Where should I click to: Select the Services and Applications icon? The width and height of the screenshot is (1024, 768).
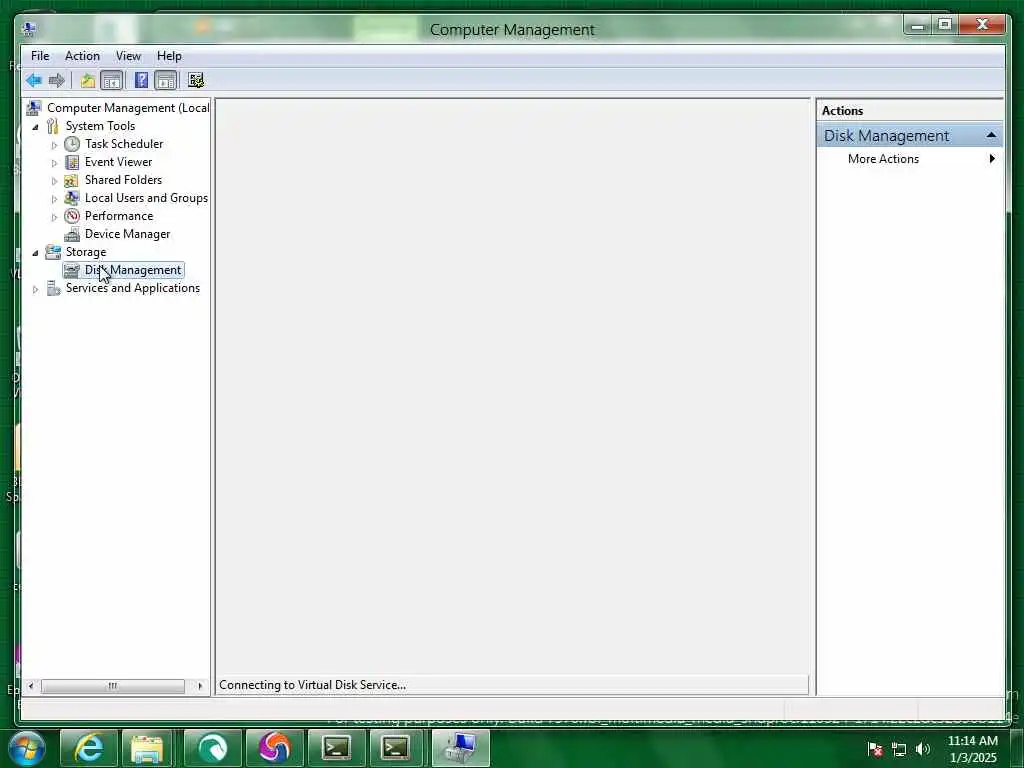[x=54, y=288]
